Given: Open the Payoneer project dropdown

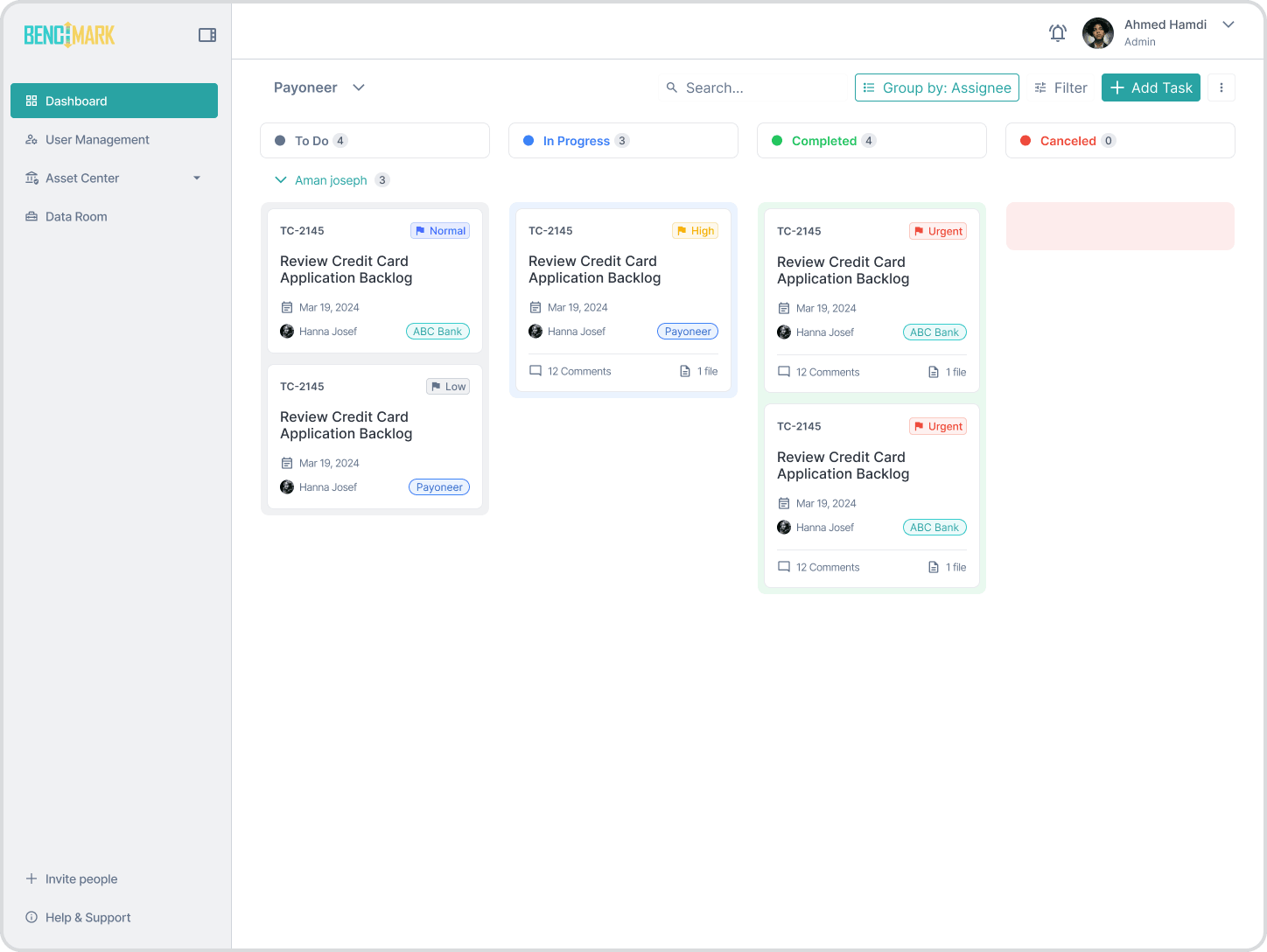Looking at the screenshot, I should (319, 87).
